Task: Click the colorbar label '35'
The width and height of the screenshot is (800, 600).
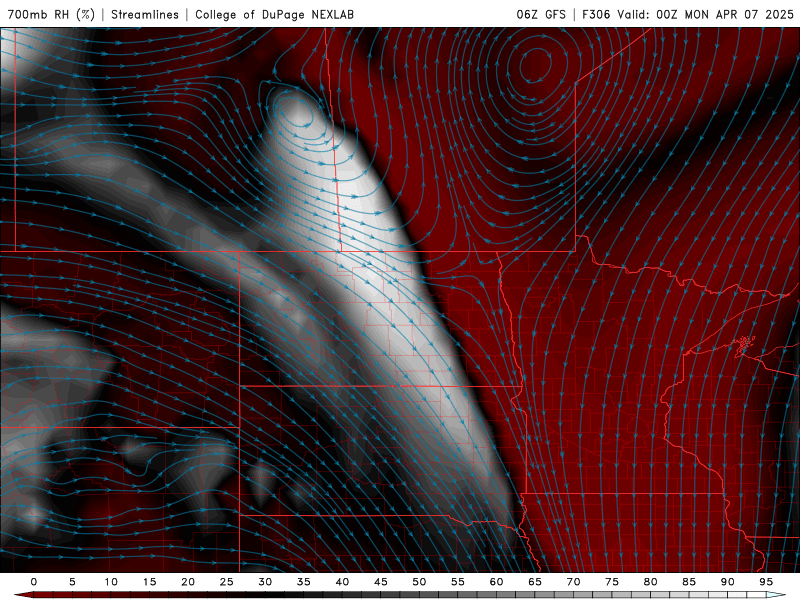Action: coord(304,582)
